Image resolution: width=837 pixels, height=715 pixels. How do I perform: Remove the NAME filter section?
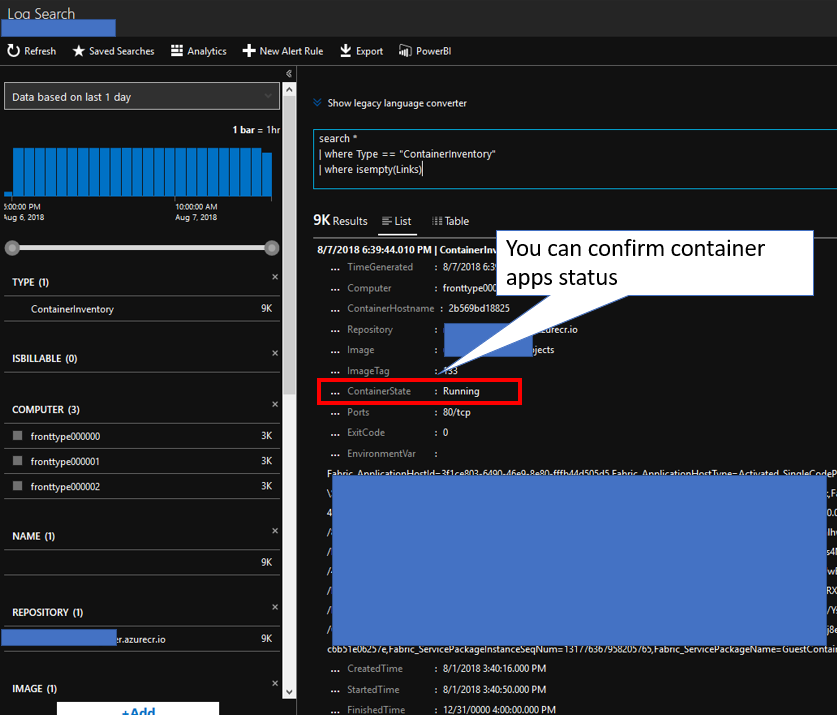coord(275,531)
